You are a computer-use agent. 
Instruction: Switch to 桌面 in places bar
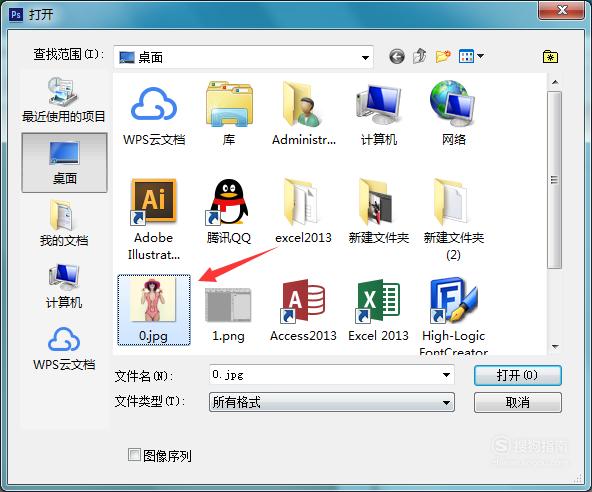tap(65, 162)
